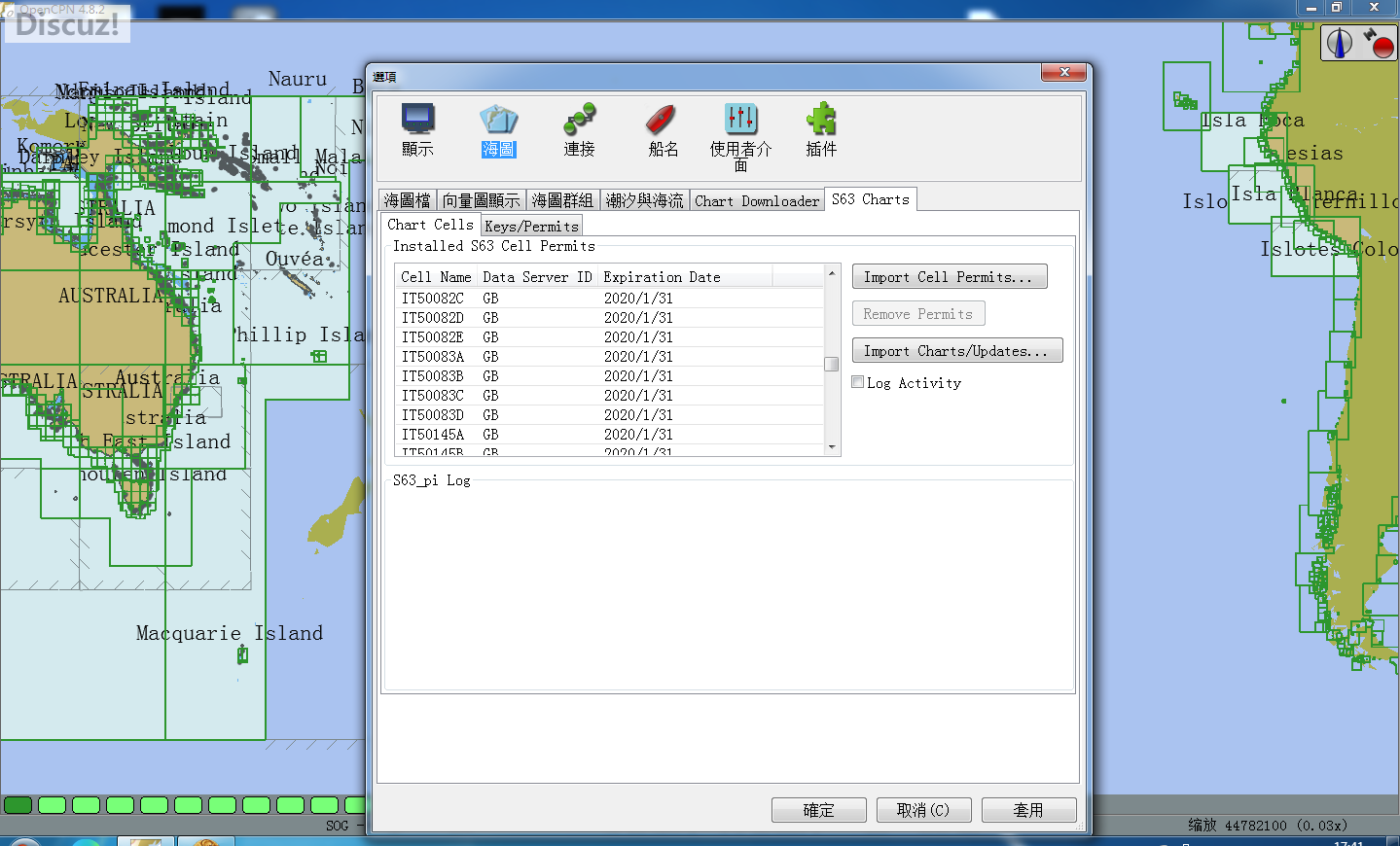Click the 取消 (Cancel) button
The image size is (1400, 846).
point(923,810)
